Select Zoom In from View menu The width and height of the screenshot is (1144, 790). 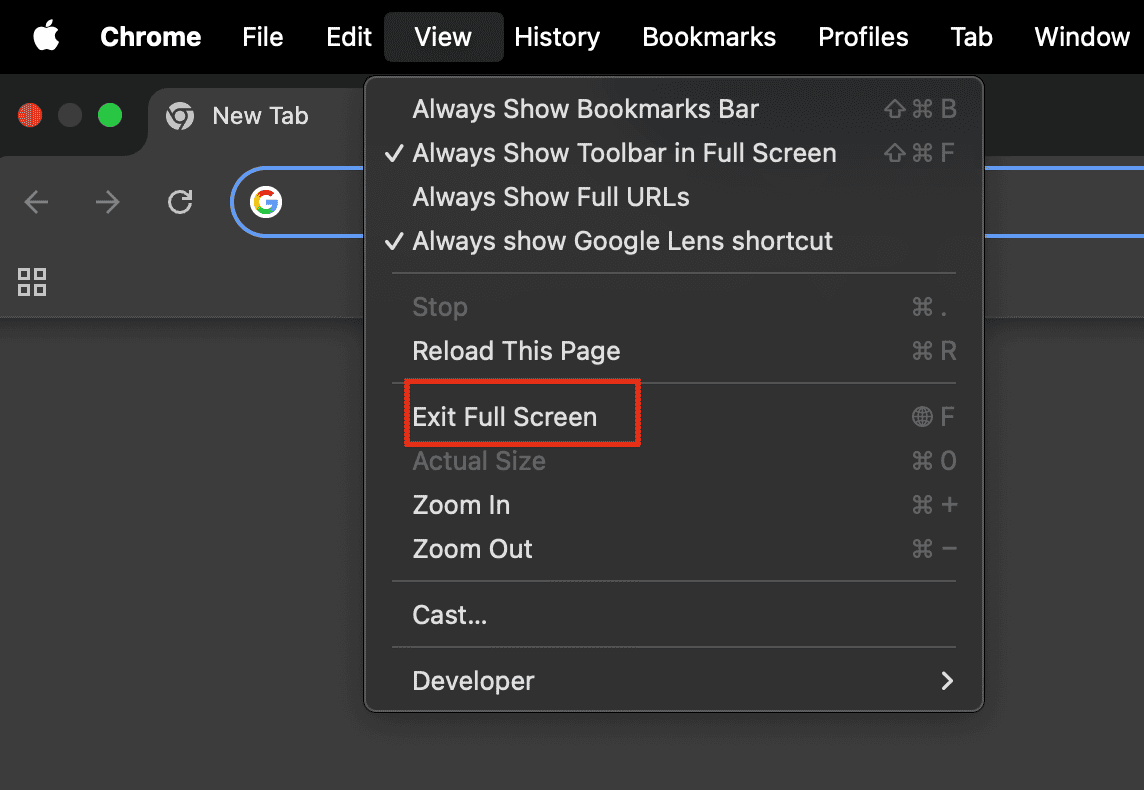point(461,505)
